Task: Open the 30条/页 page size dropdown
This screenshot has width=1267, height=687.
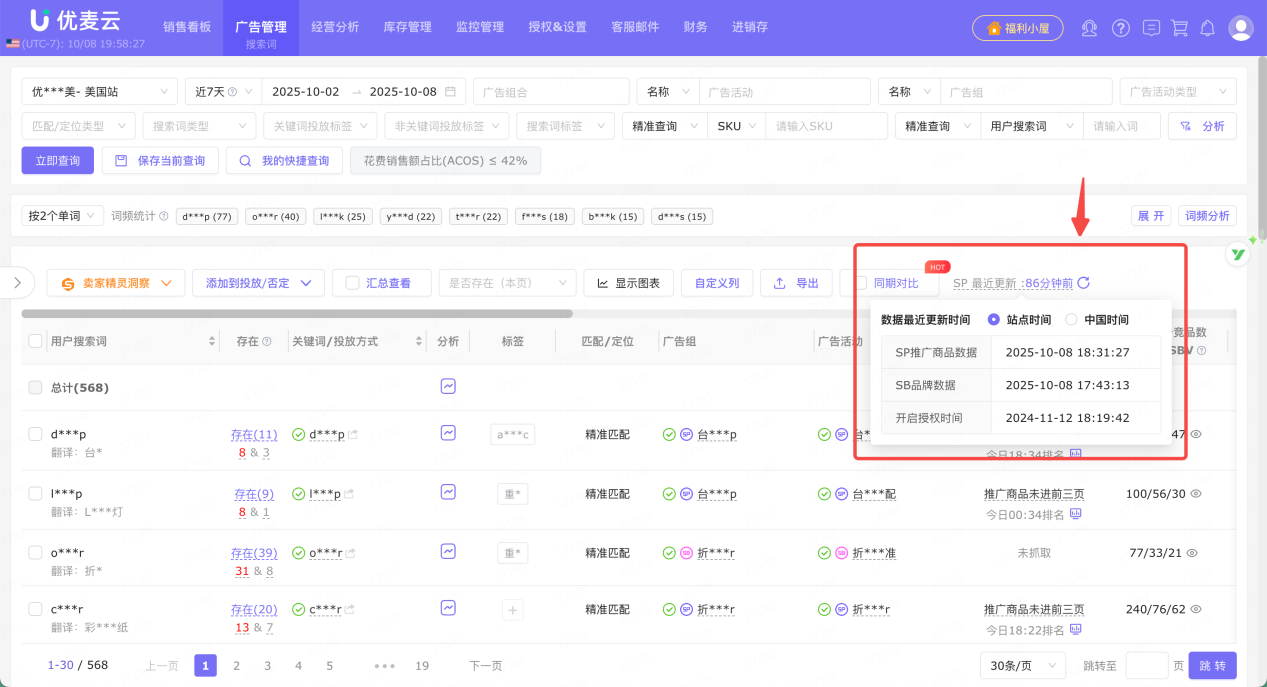Action: (x=1022, y=664)
